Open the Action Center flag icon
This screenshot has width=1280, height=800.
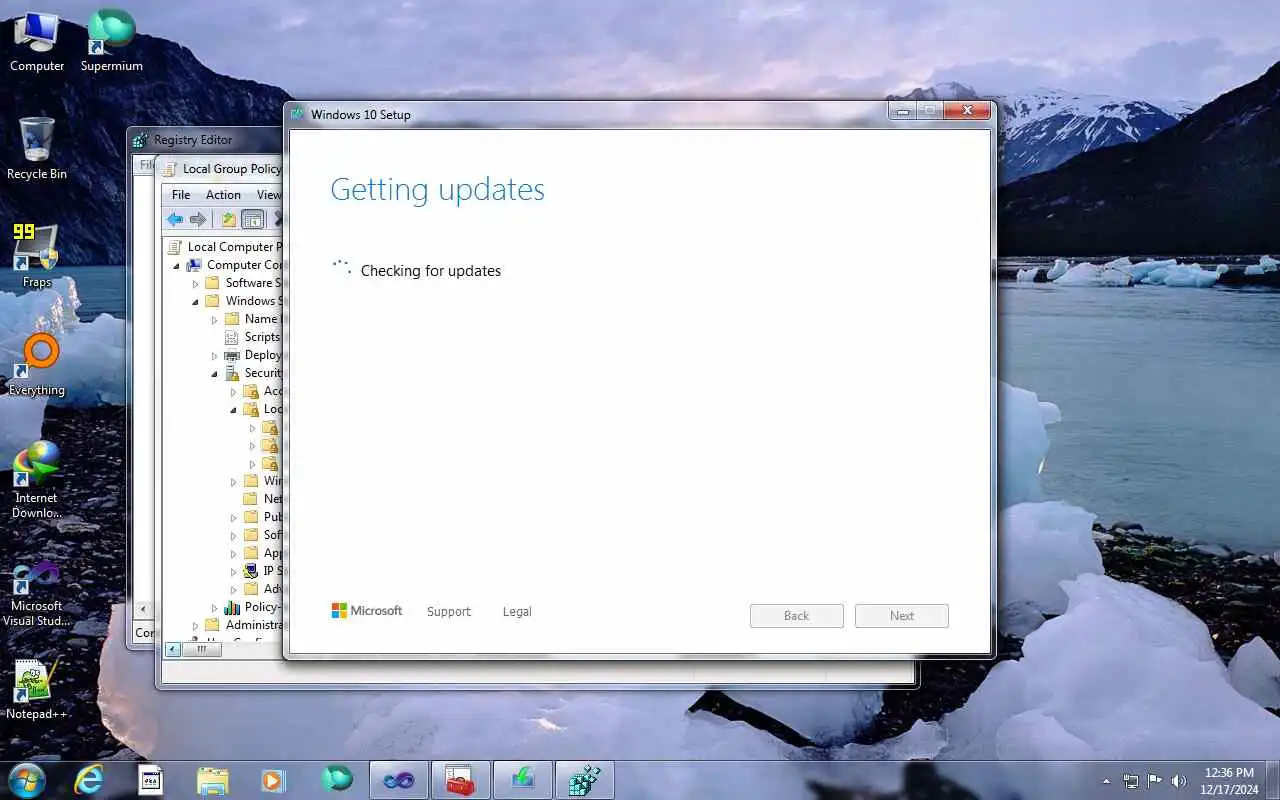coord(1155,781)
